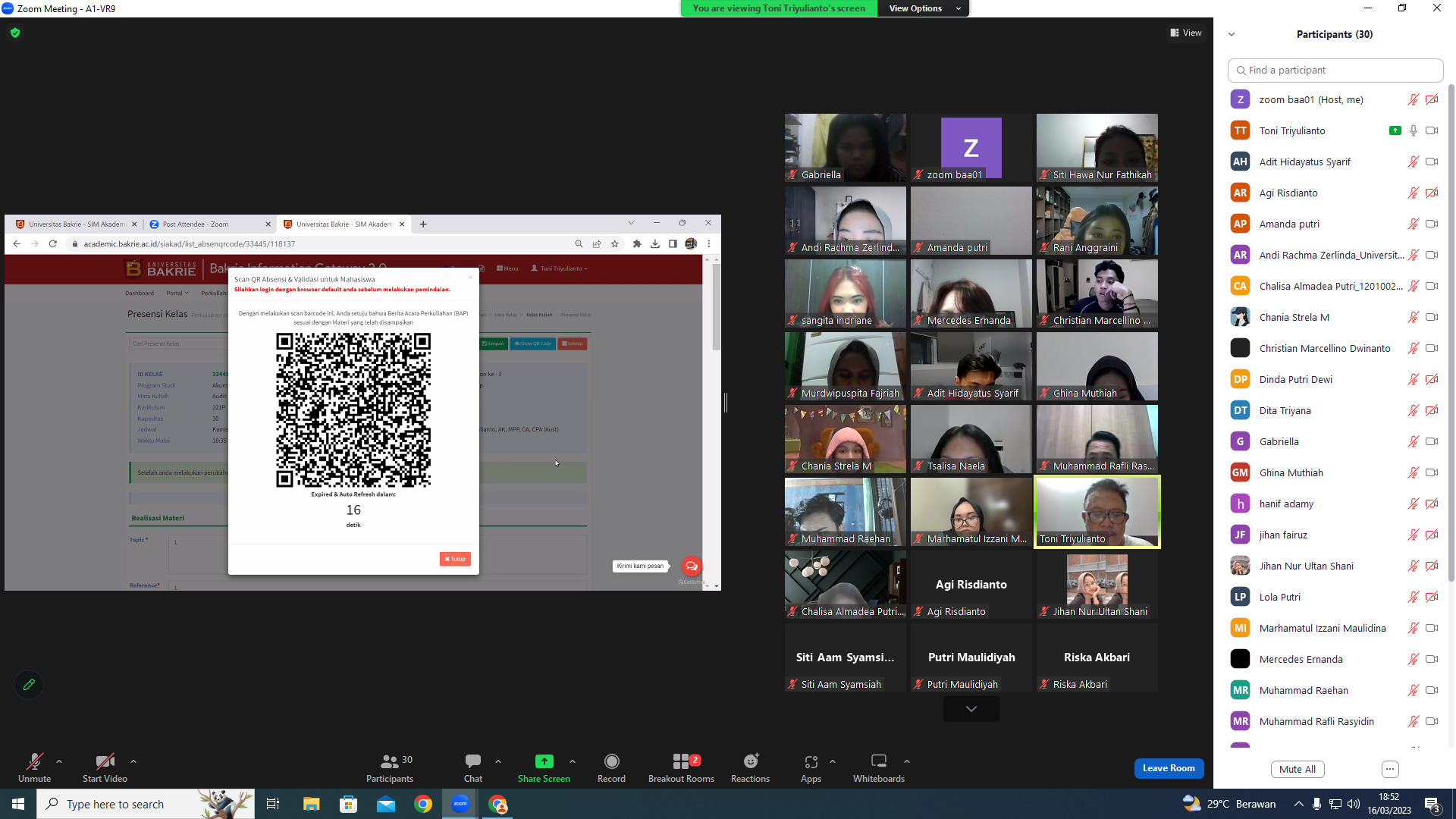Open Whiteboards
The width and height of the screenshot is (1456, 819).
[x=879, y=767]
